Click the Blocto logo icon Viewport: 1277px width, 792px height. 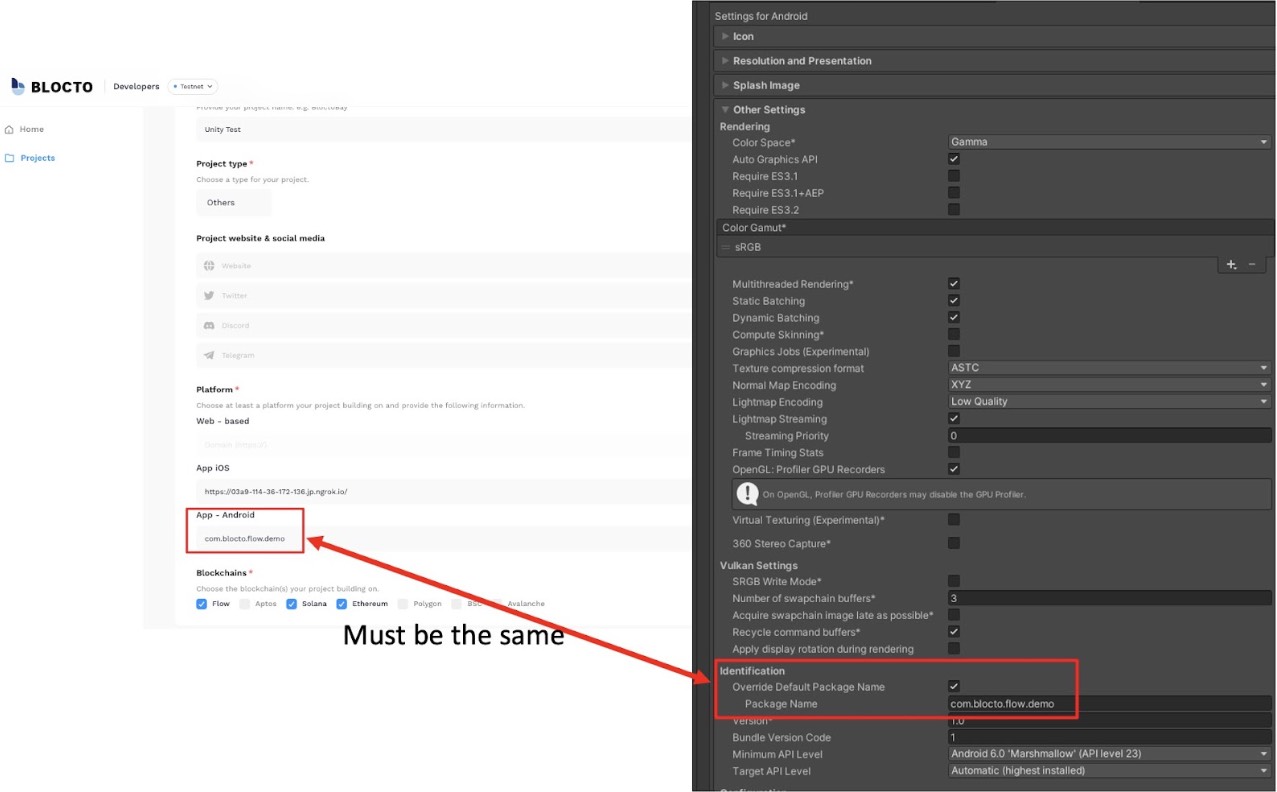tap(18, 86)
